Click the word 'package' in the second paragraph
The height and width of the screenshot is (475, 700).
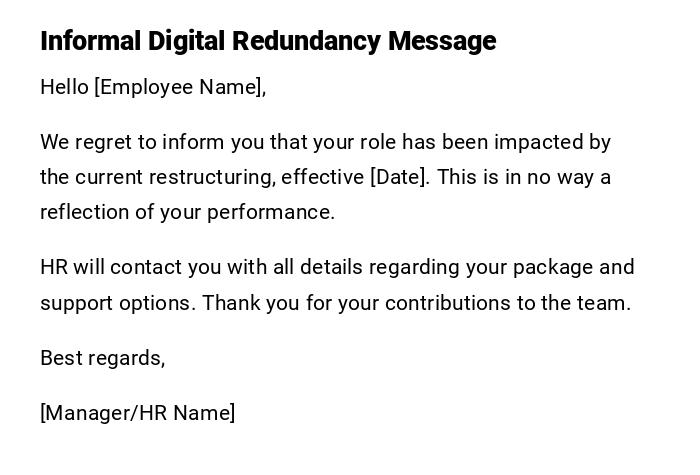pos(553,267)
